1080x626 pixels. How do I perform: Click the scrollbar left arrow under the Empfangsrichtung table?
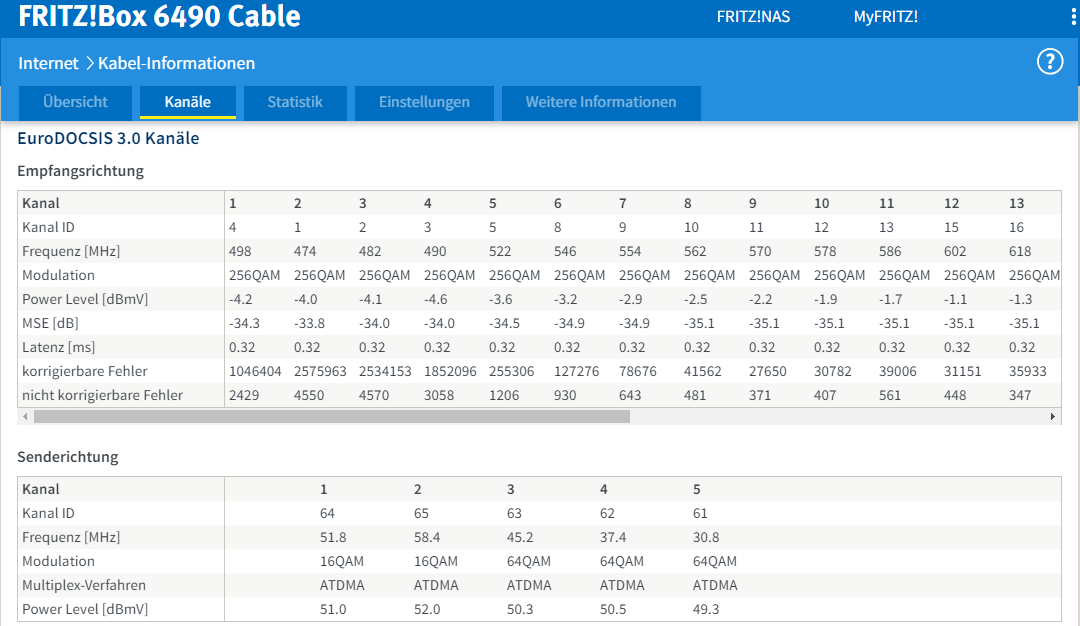25,416
